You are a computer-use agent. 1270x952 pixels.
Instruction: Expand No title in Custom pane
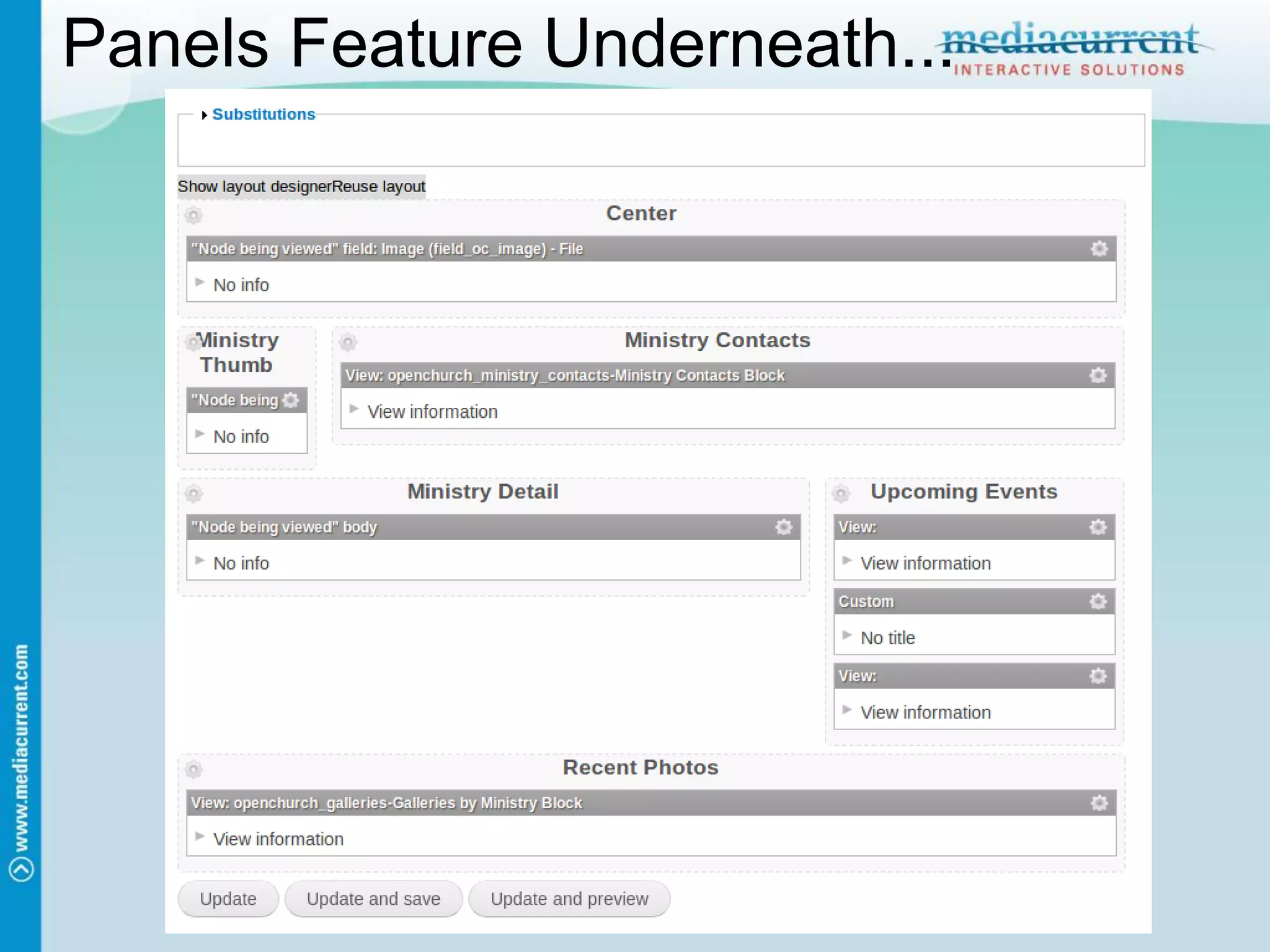coord(887,638)
